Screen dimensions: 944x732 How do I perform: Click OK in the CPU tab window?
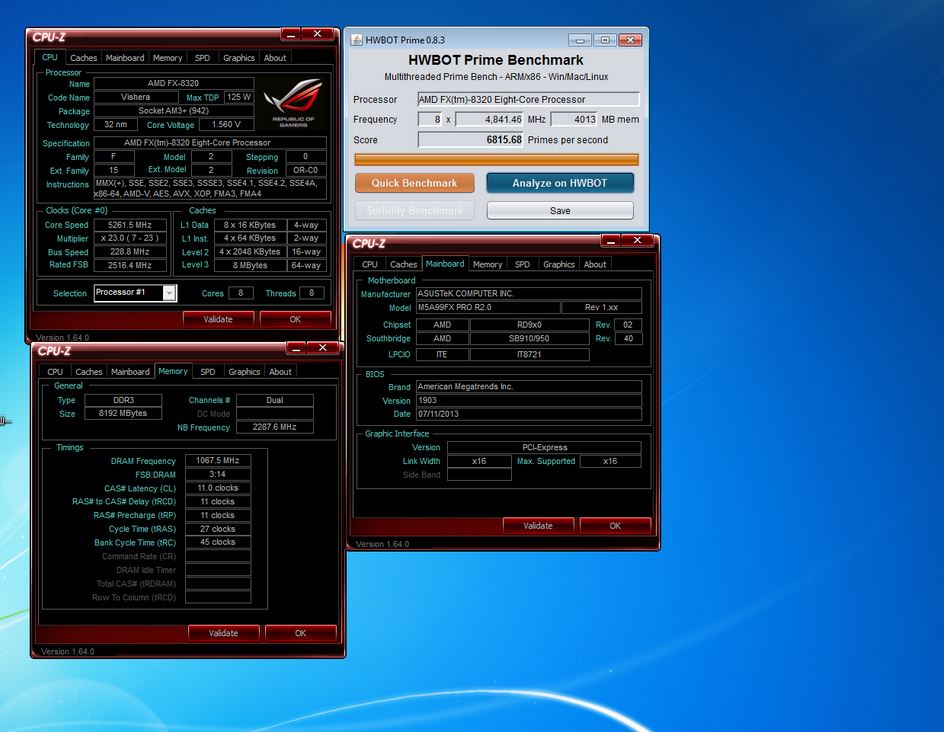tap(295, 319)
